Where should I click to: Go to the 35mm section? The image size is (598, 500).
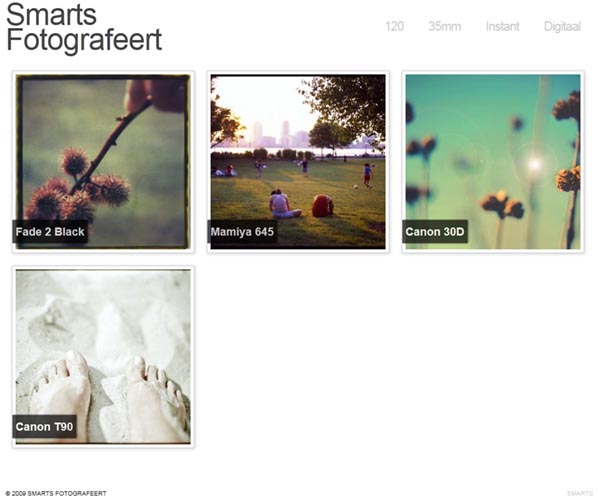pos(445,26)
